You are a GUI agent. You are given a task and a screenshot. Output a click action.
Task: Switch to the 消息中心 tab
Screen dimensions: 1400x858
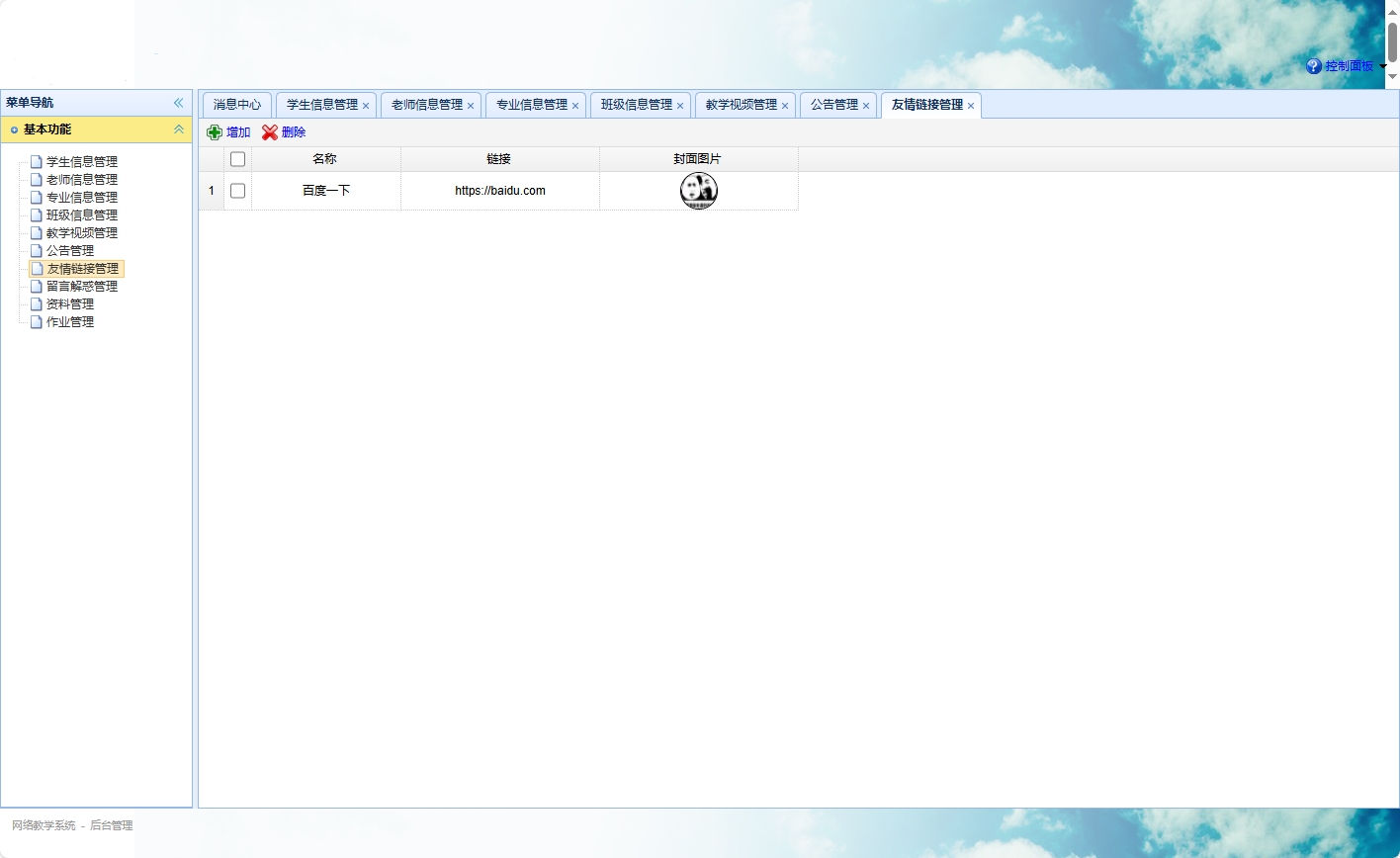237,105
